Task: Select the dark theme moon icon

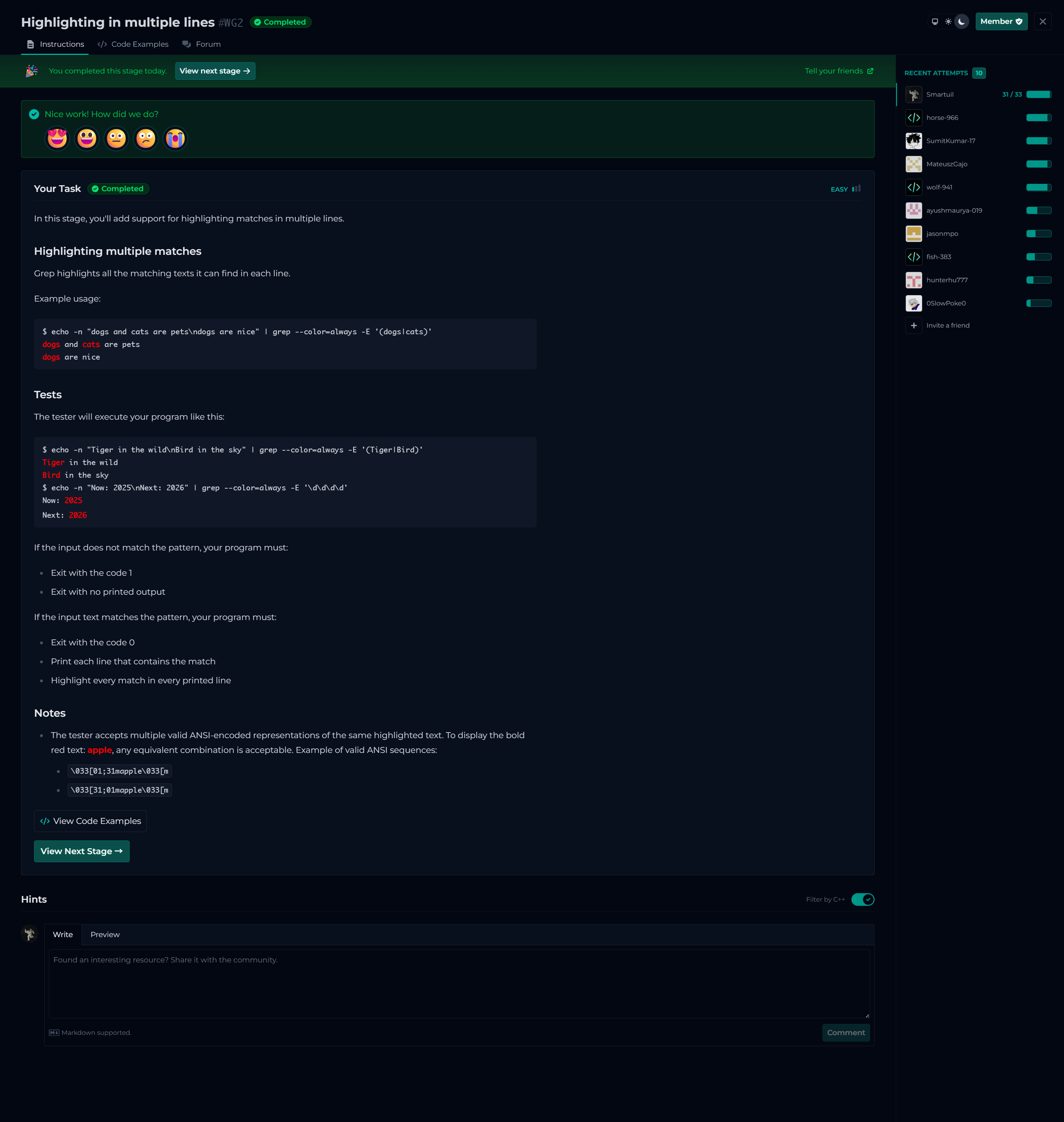Action: point(962,21)
